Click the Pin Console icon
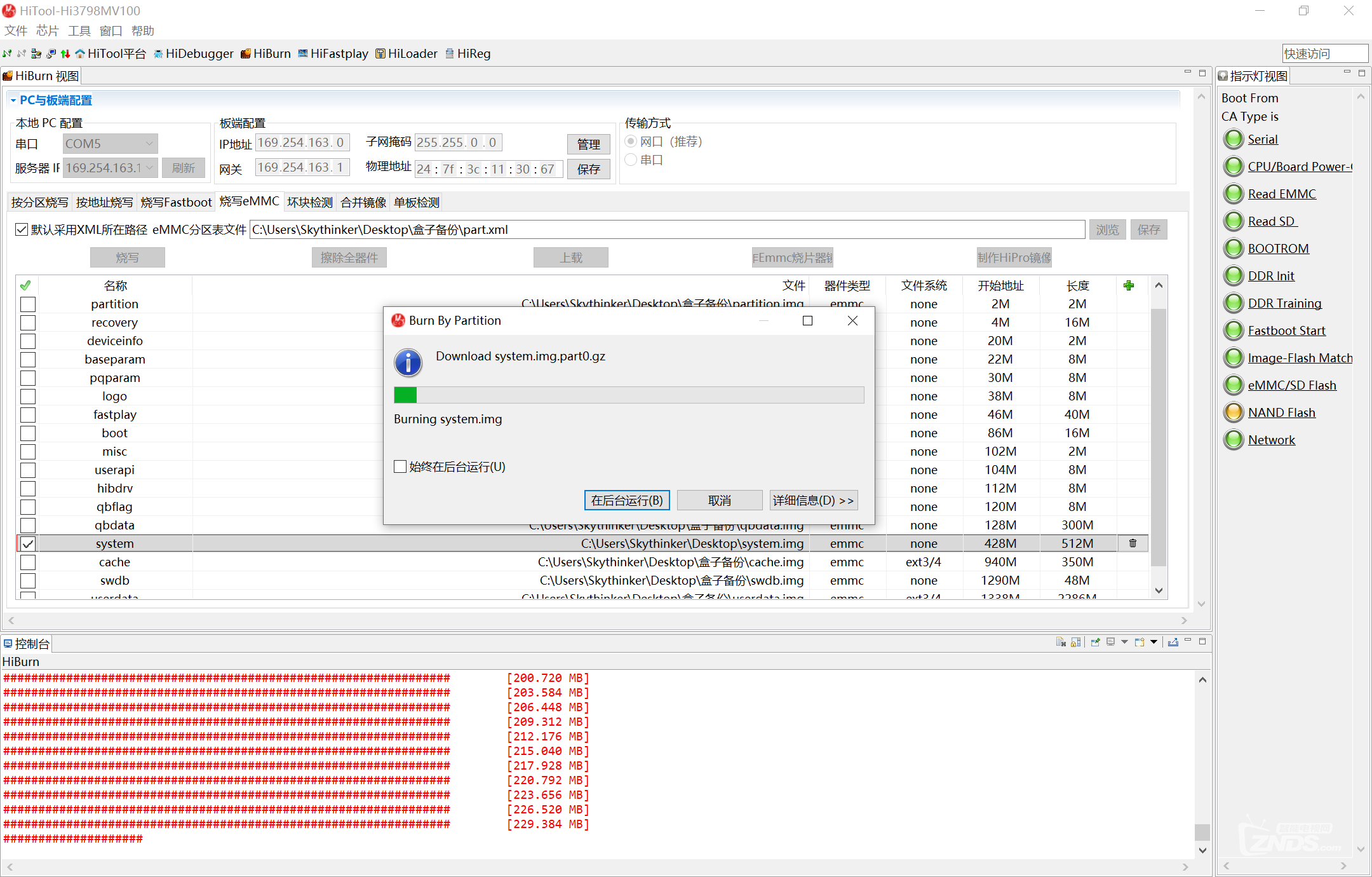 click(x=1095, y=642)
